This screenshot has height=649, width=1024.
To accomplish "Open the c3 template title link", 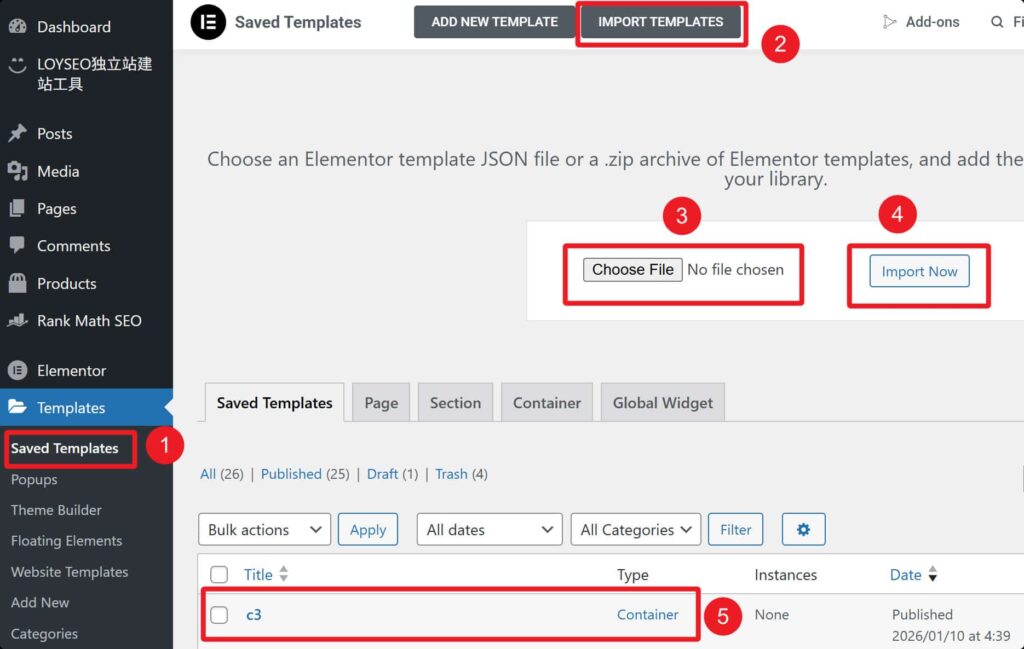I will 254,615.
